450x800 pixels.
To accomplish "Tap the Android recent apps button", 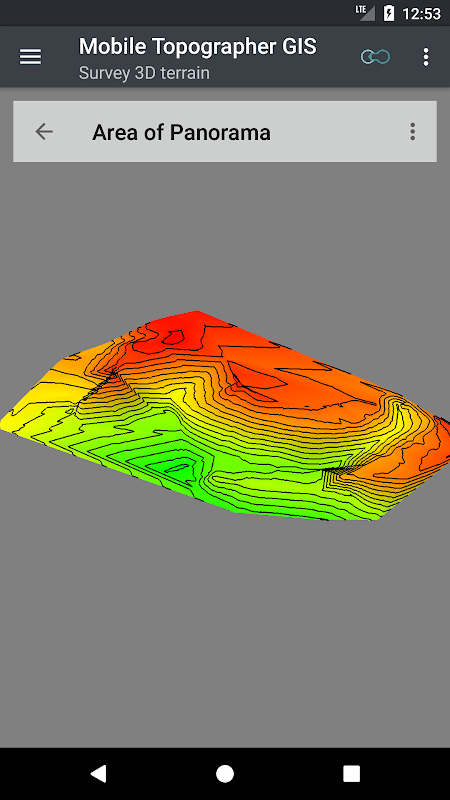I will [351, 773].
